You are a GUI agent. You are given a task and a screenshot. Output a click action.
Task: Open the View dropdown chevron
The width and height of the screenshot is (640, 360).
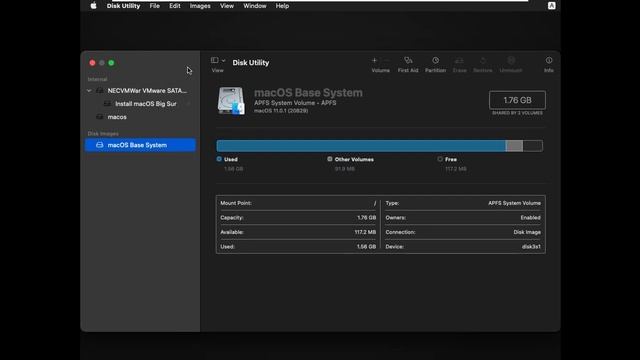point(224,60)
